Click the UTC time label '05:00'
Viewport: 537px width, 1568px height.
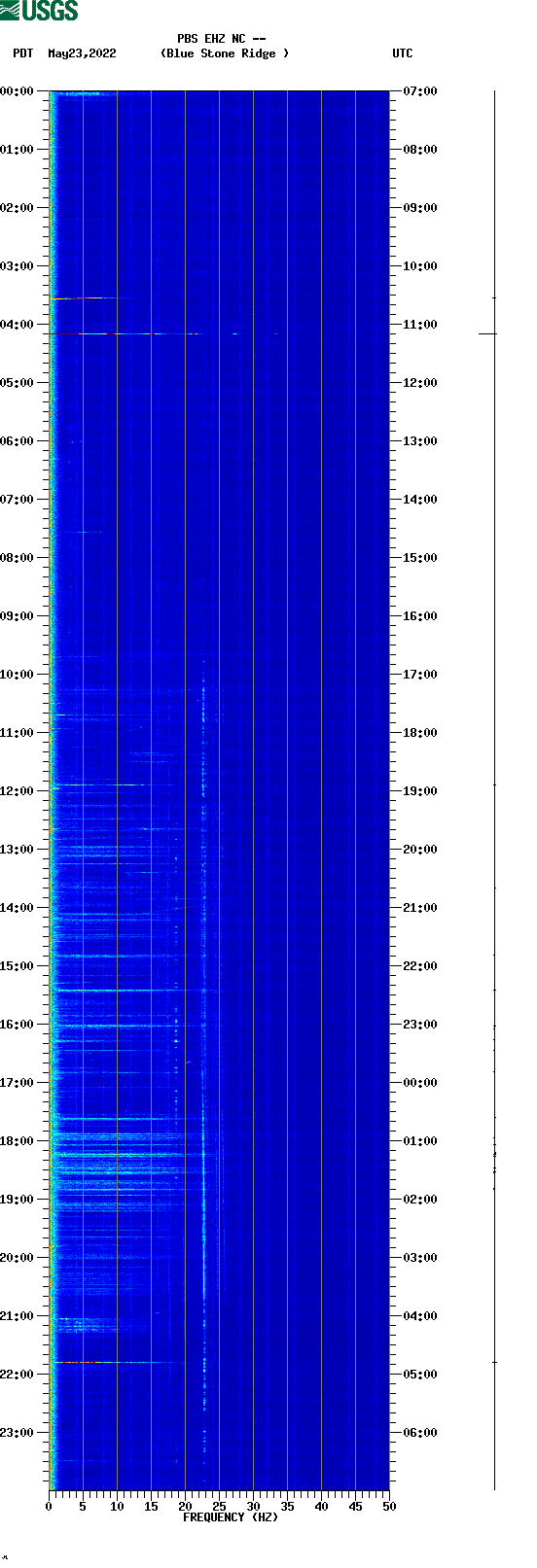coord(420,1375)
